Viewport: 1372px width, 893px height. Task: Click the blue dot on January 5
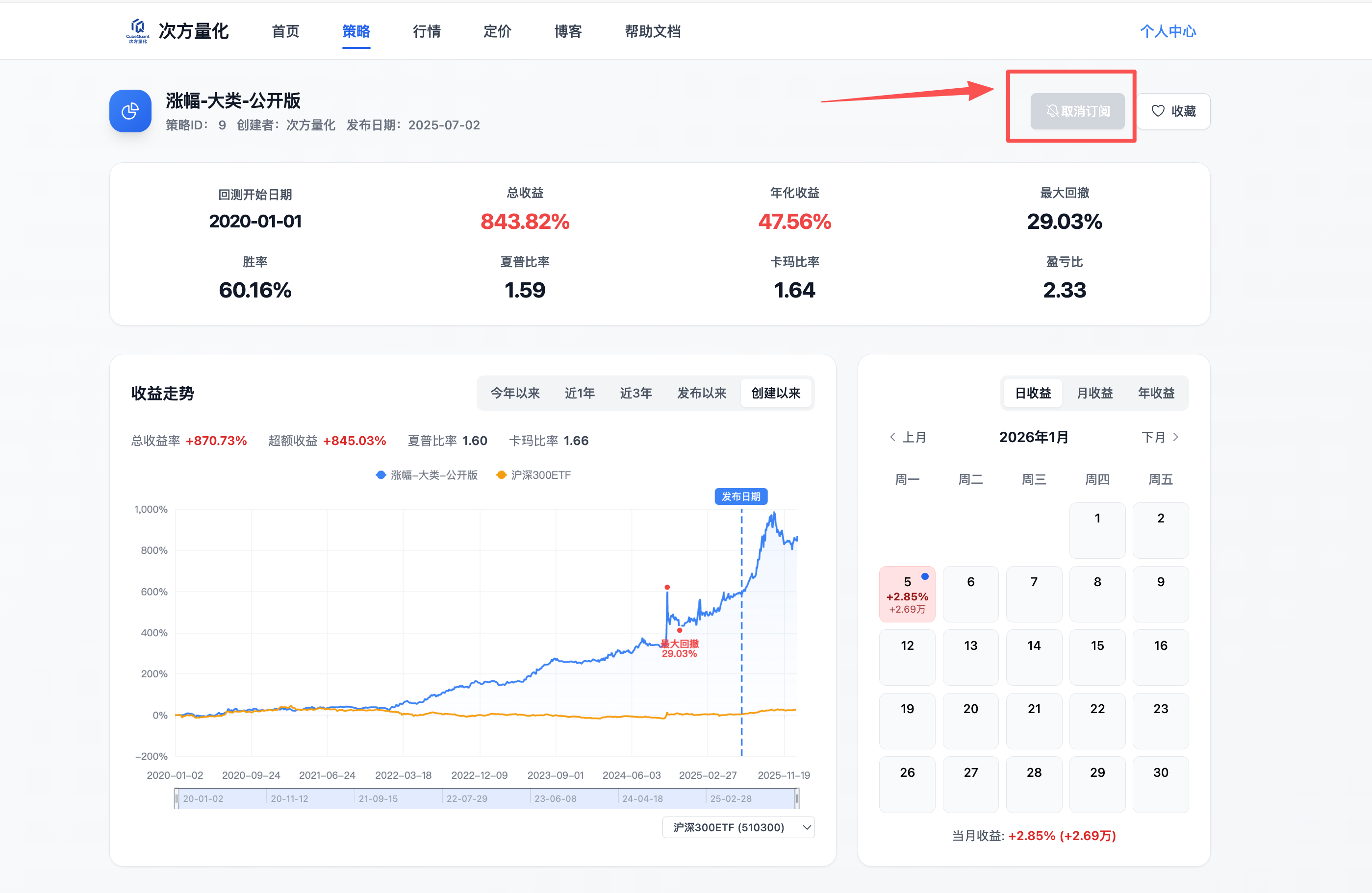coord(925,576)
